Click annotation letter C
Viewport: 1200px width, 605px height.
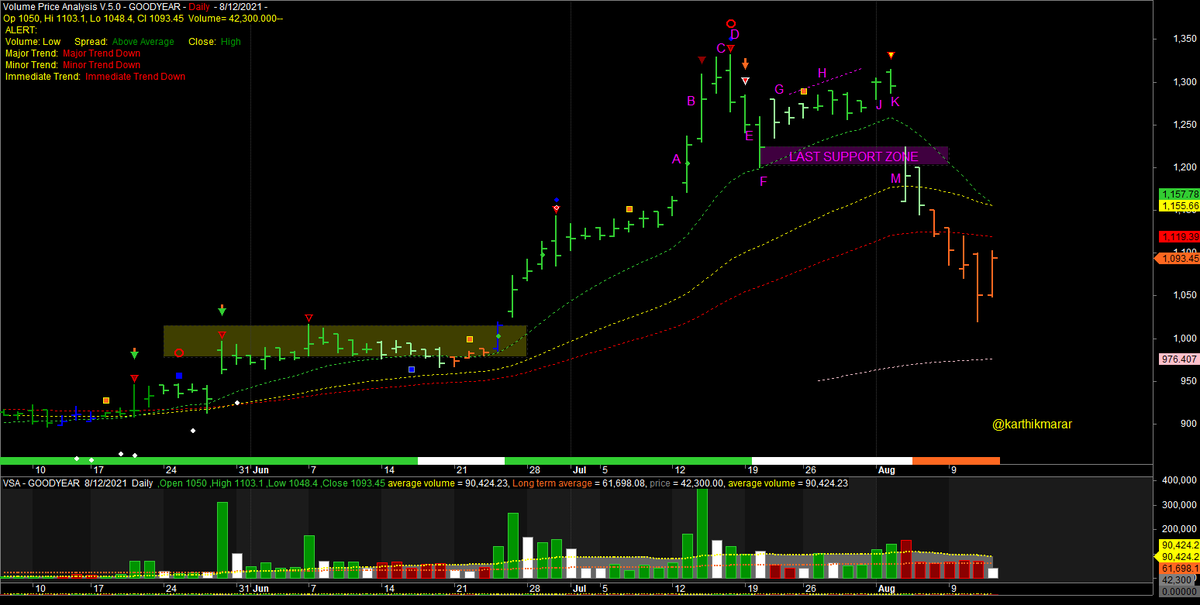coord(720,48)
